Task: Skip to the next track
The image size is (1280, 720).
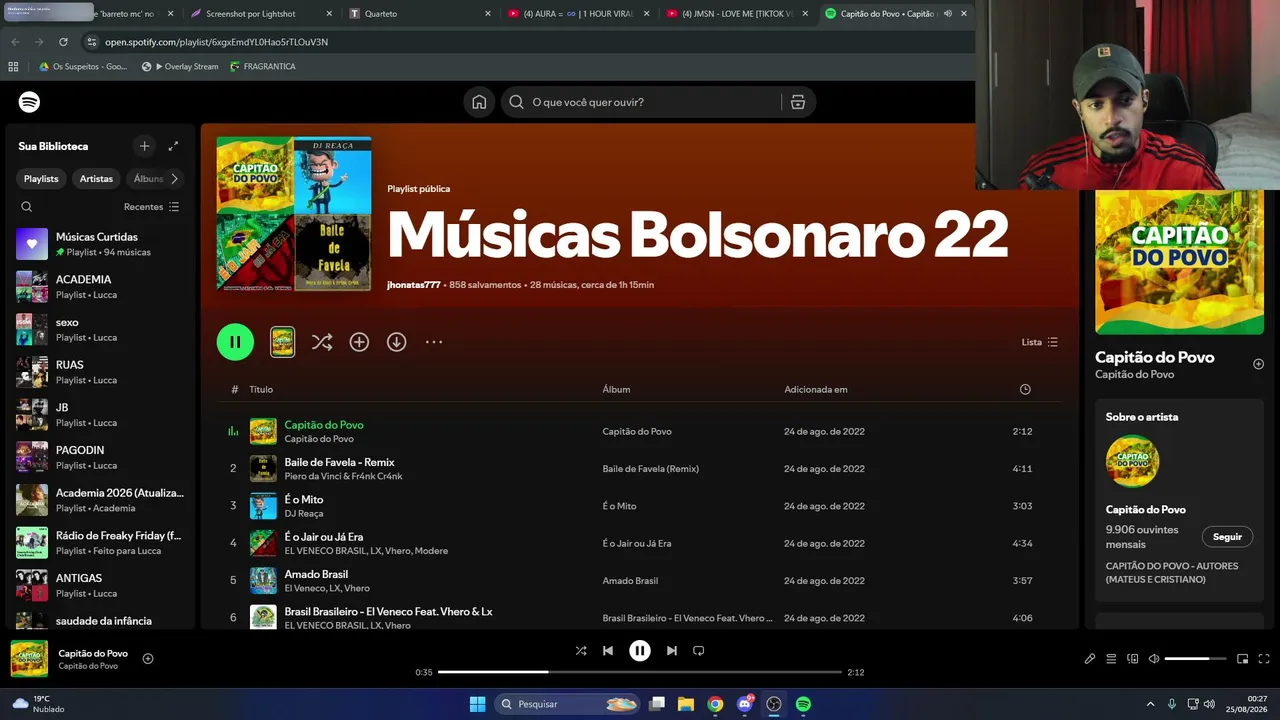Action: [x=672, y=651]
